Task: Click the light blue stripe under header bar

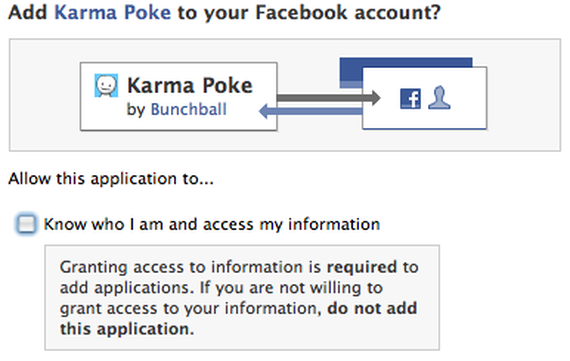Action: click(351, 85)
